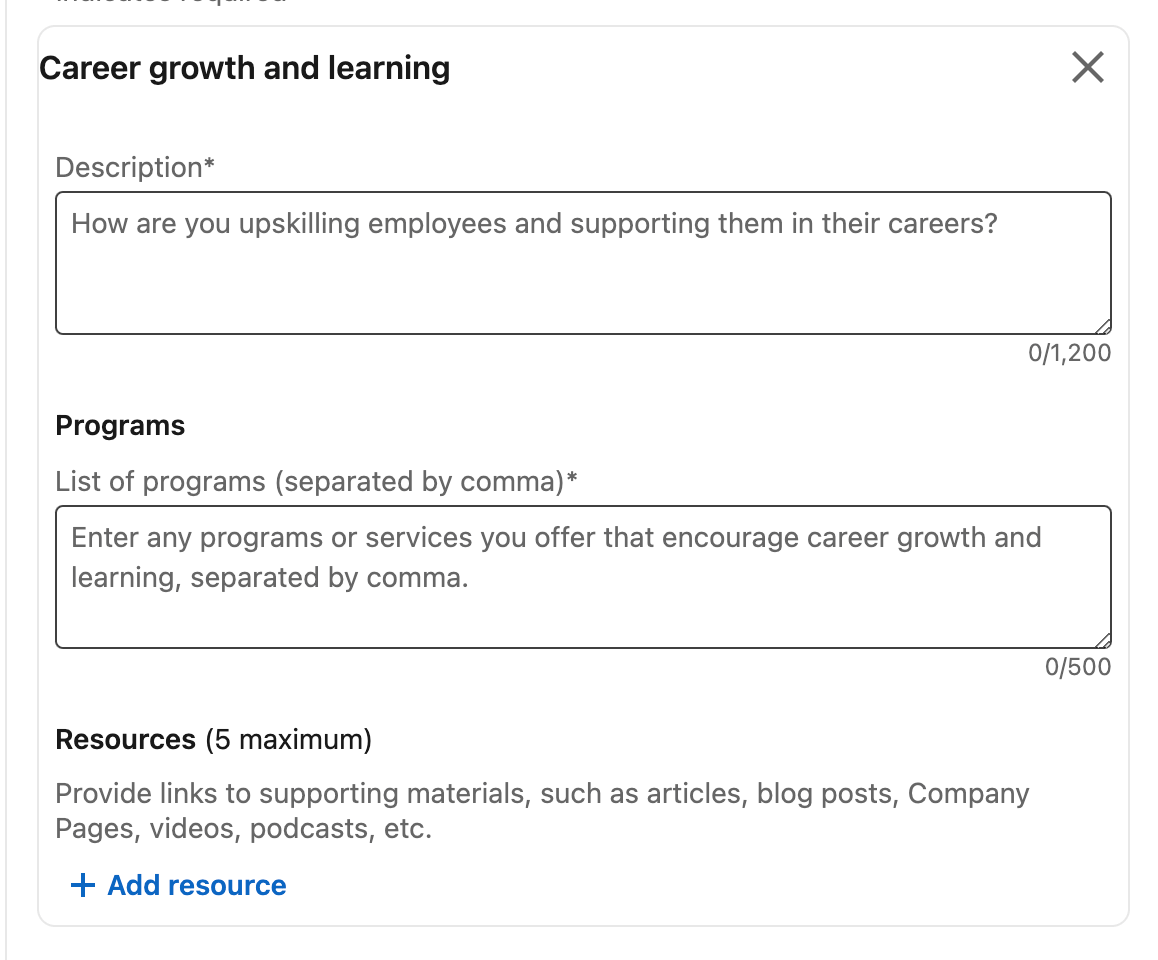Click the blue Add resource text
The height and width of the screenshot is (960, 1158).
pos(196,885)
